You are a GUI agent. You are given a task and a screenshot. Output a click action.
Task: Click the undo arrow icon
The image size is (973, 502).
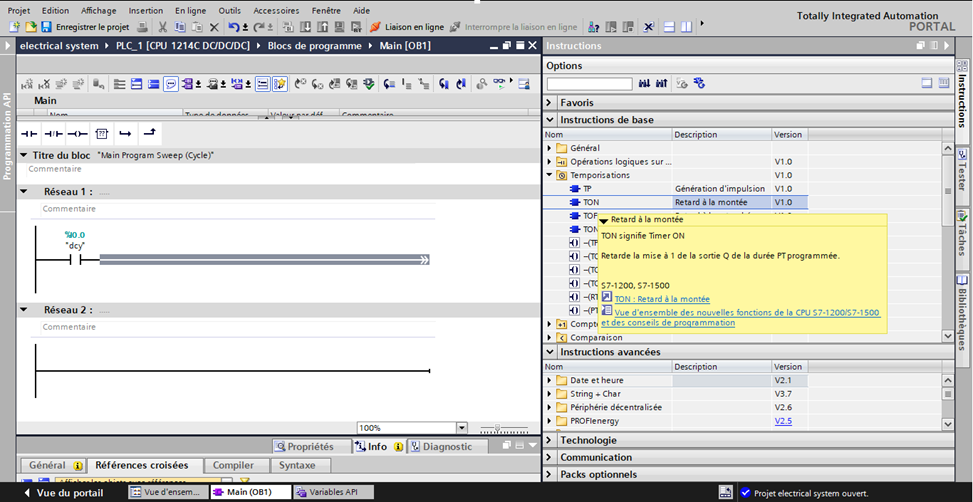pos(233,27)
